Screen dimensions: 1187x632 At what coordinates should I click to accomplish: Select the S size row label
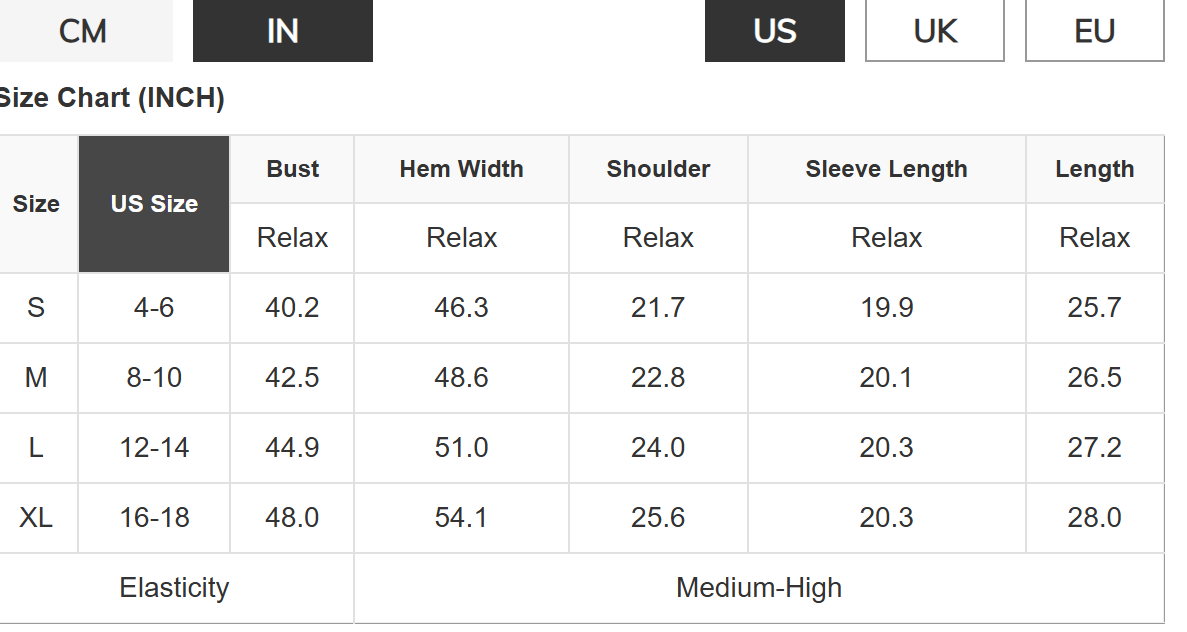click(x=36, y=307)
